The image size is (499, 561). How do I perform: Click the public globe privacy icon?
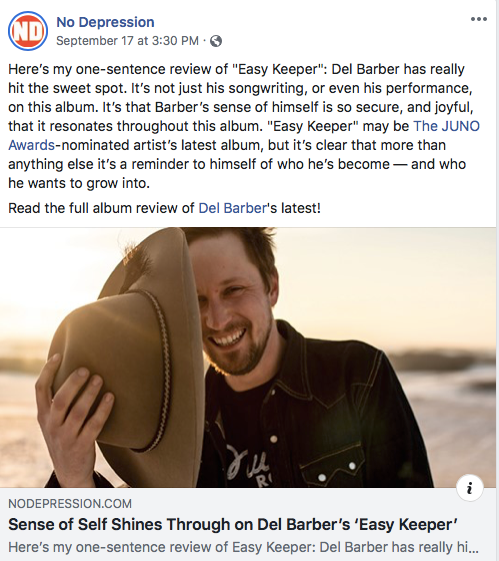216,41
